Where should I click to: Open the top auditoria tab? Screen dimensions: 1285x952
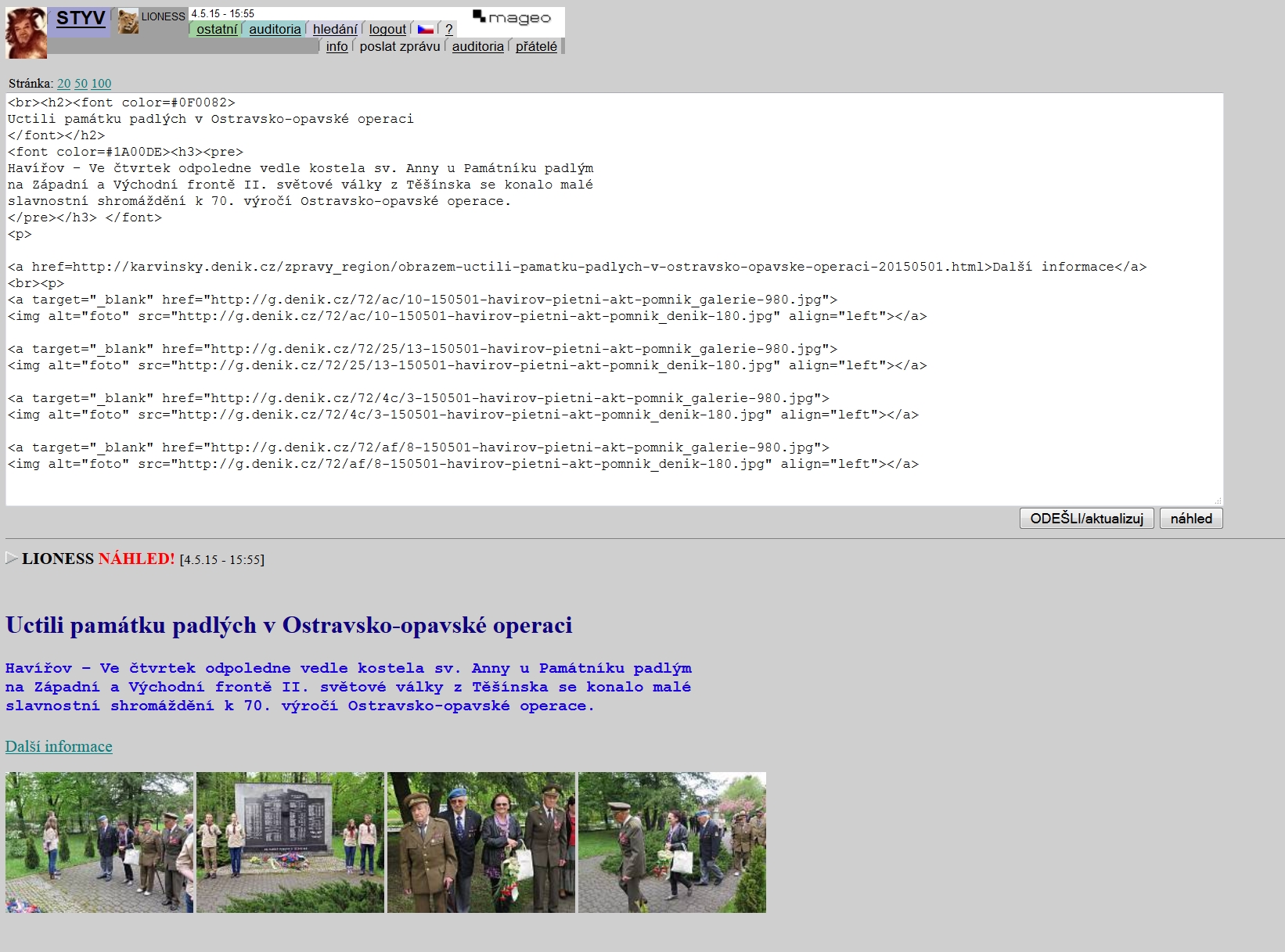274,29
